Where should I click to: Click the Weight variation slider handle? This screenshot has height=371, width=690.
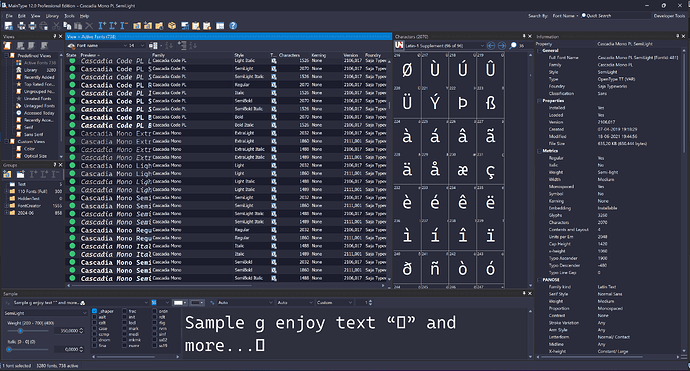point(20,331)
